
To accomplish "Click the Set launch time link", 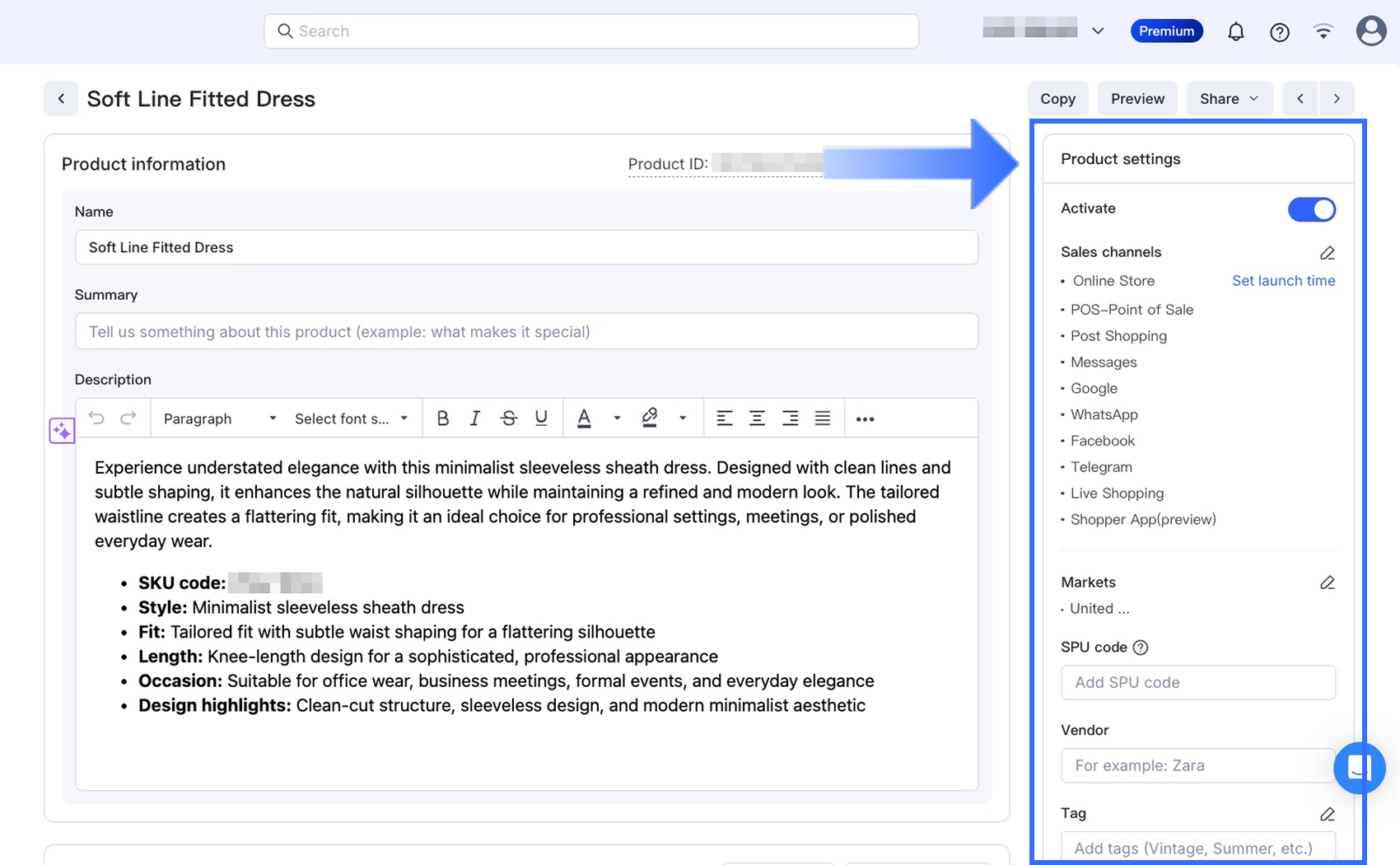I will click(1283, 281).
